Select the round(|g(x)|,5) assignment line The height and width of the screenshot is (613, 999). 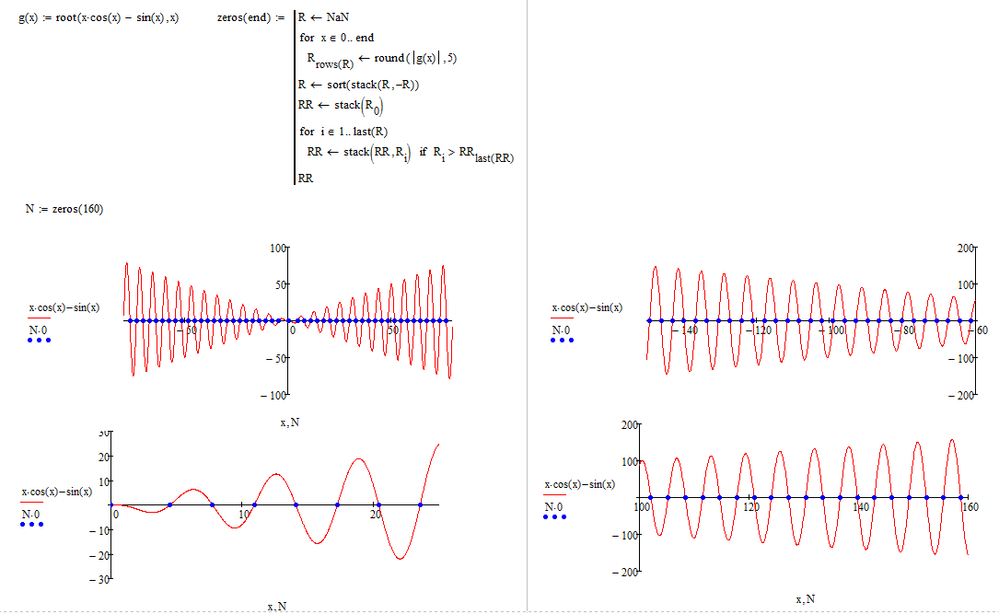coord(382,60)
